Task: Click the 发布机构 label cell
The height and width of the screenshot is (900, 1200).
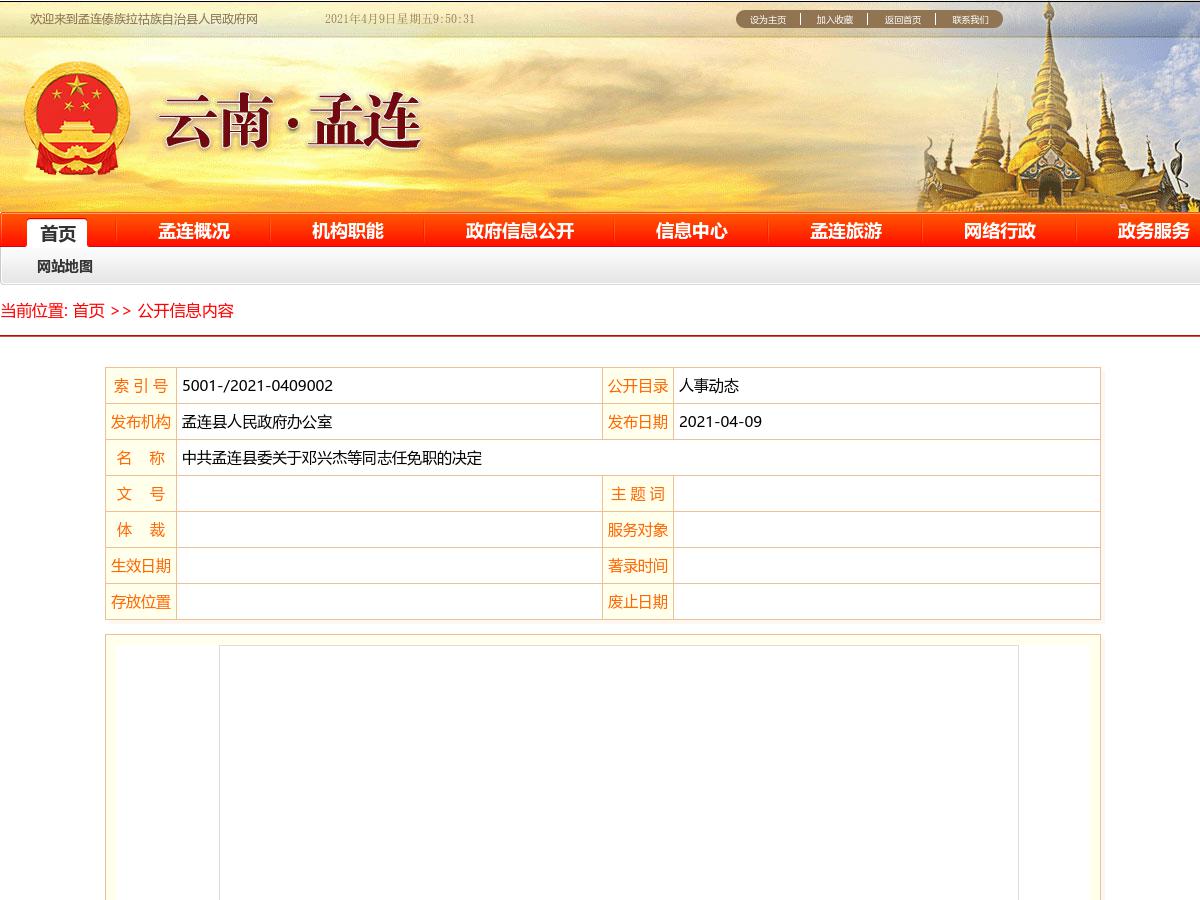Action: tap(141, 422)
